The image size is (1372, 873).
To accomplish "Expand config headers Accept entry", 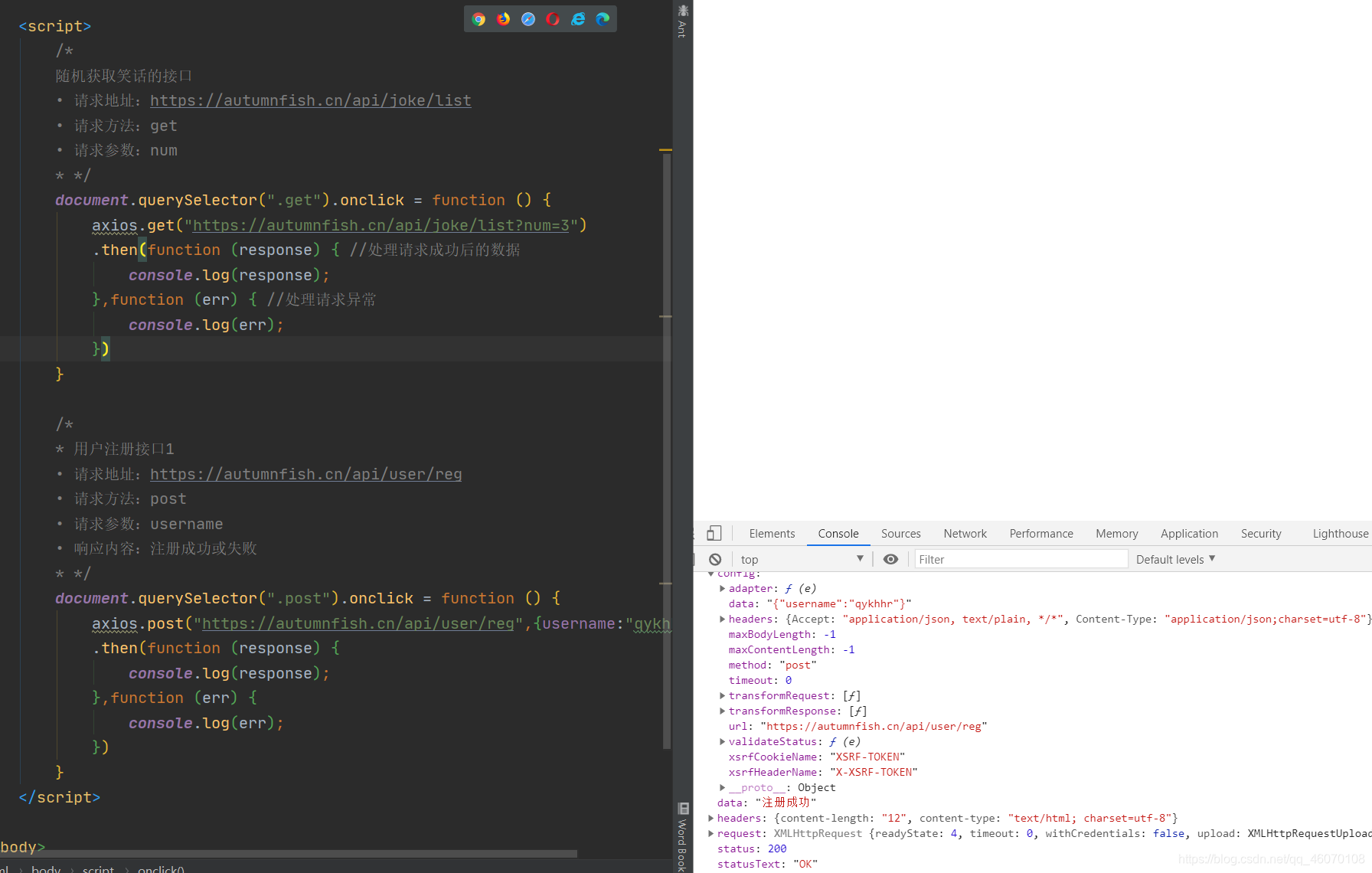I will (x=722, y=619).
